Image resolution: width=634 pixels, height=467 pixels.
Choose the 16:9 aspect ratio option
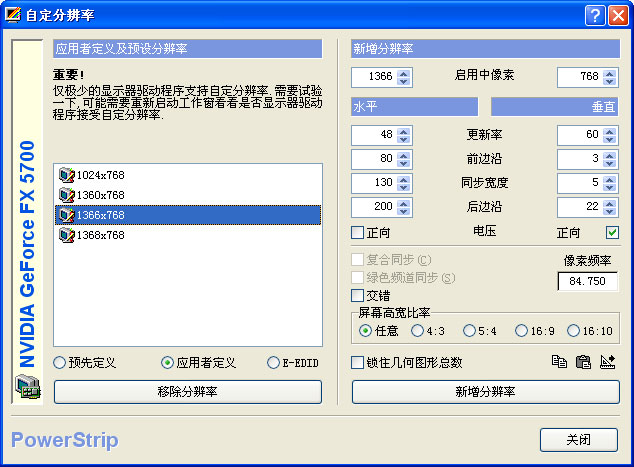click(521, 331)
